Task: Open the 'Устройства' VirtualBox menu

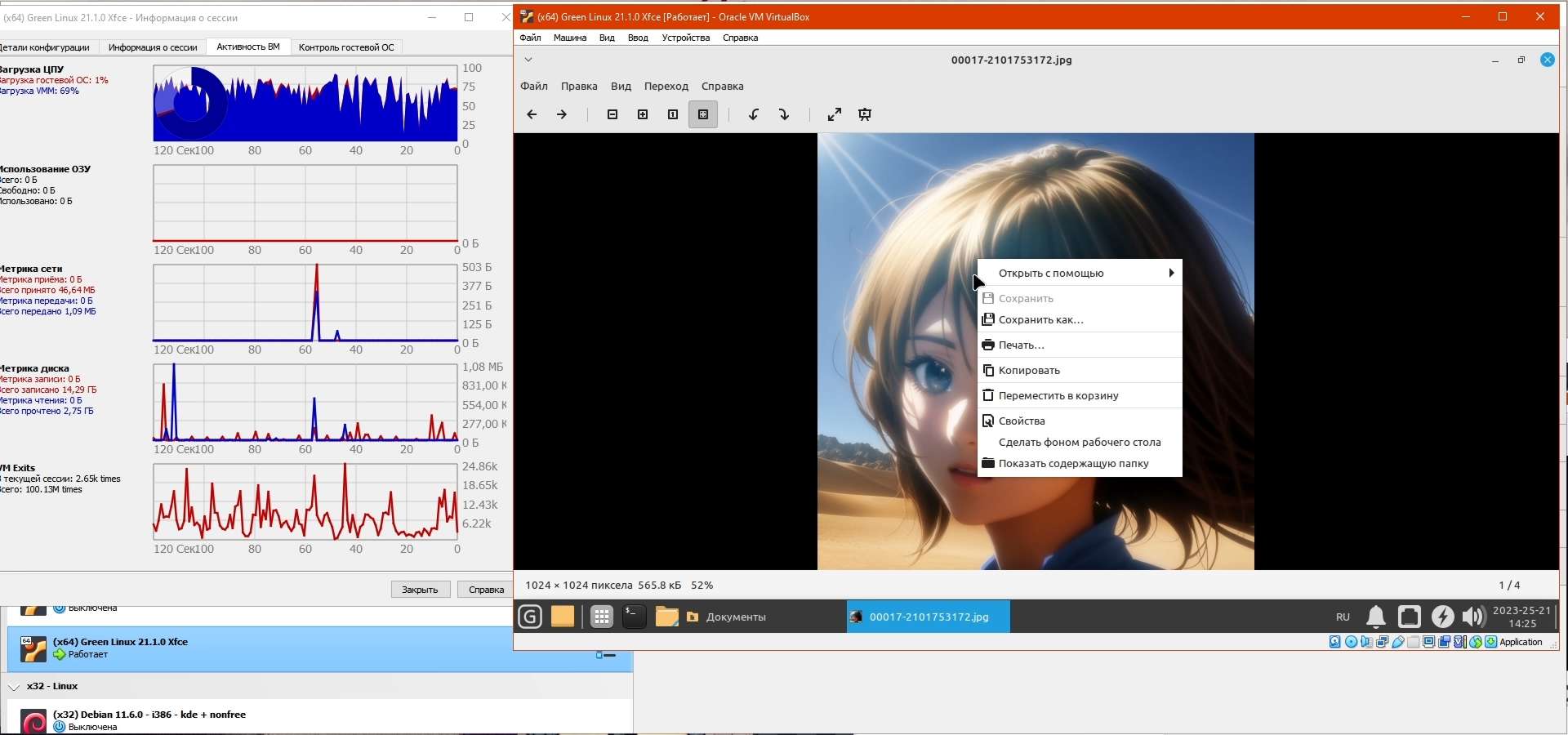Action: 685,38
